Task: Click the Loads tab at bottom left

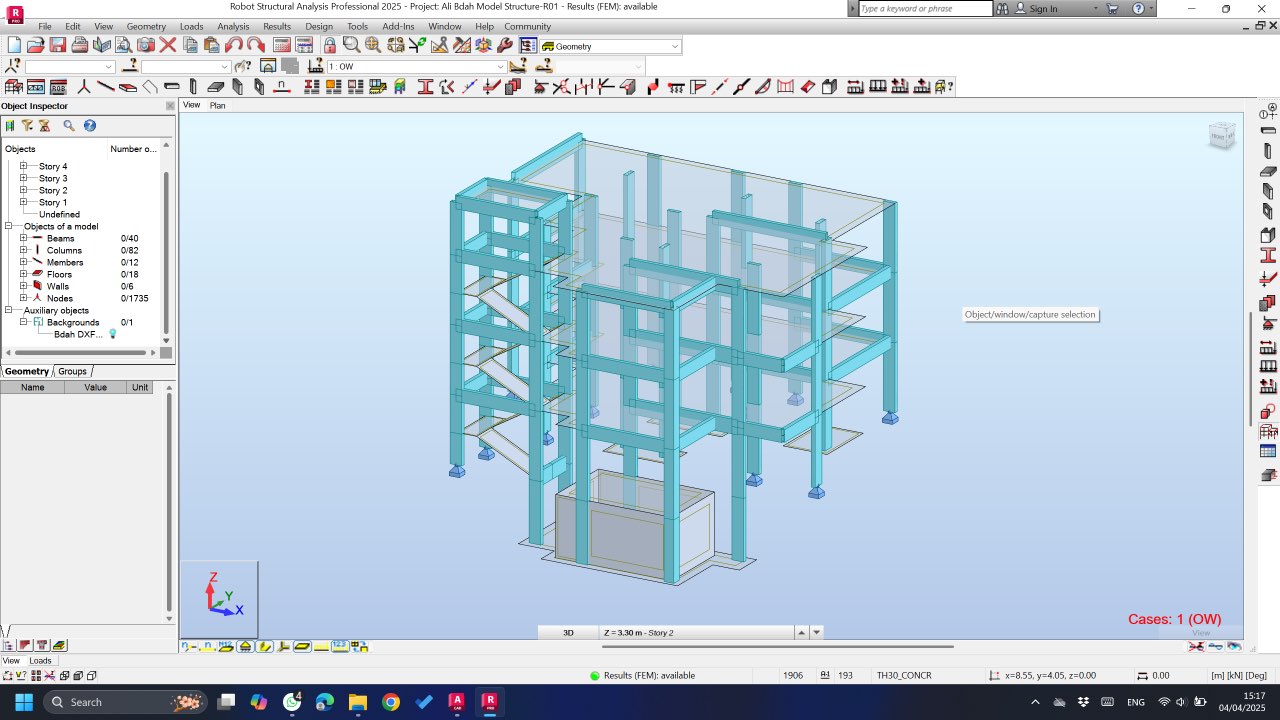Action: point(40,660)
